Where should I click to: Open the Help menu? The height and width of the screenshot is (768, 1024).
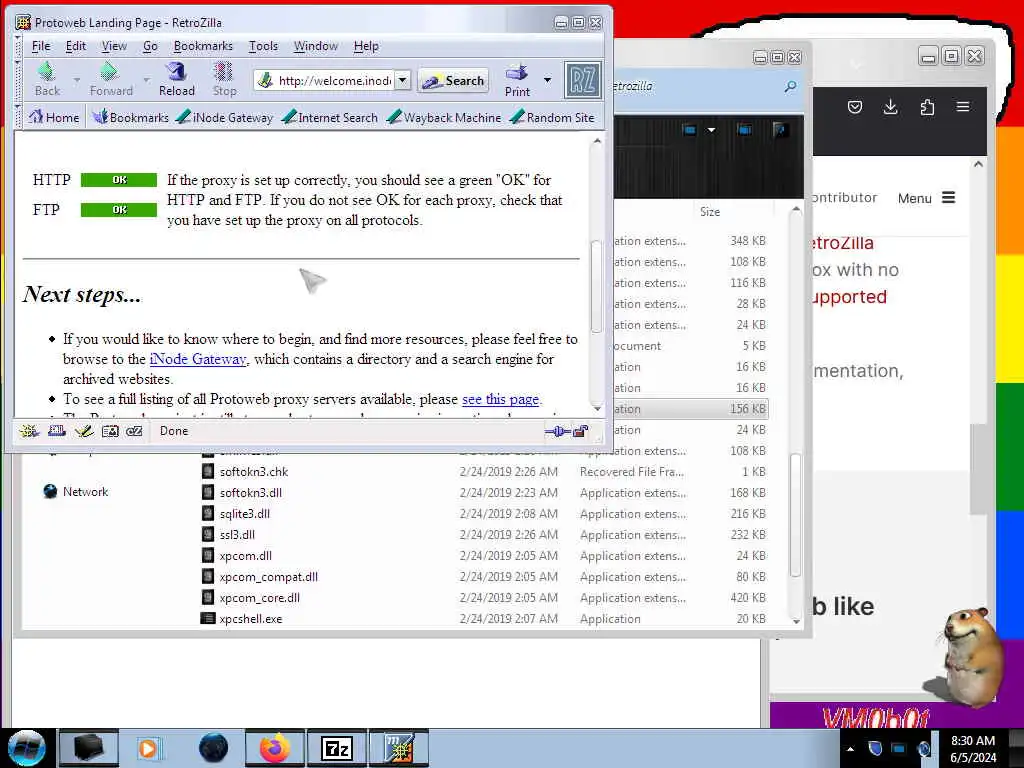point(366,46)
